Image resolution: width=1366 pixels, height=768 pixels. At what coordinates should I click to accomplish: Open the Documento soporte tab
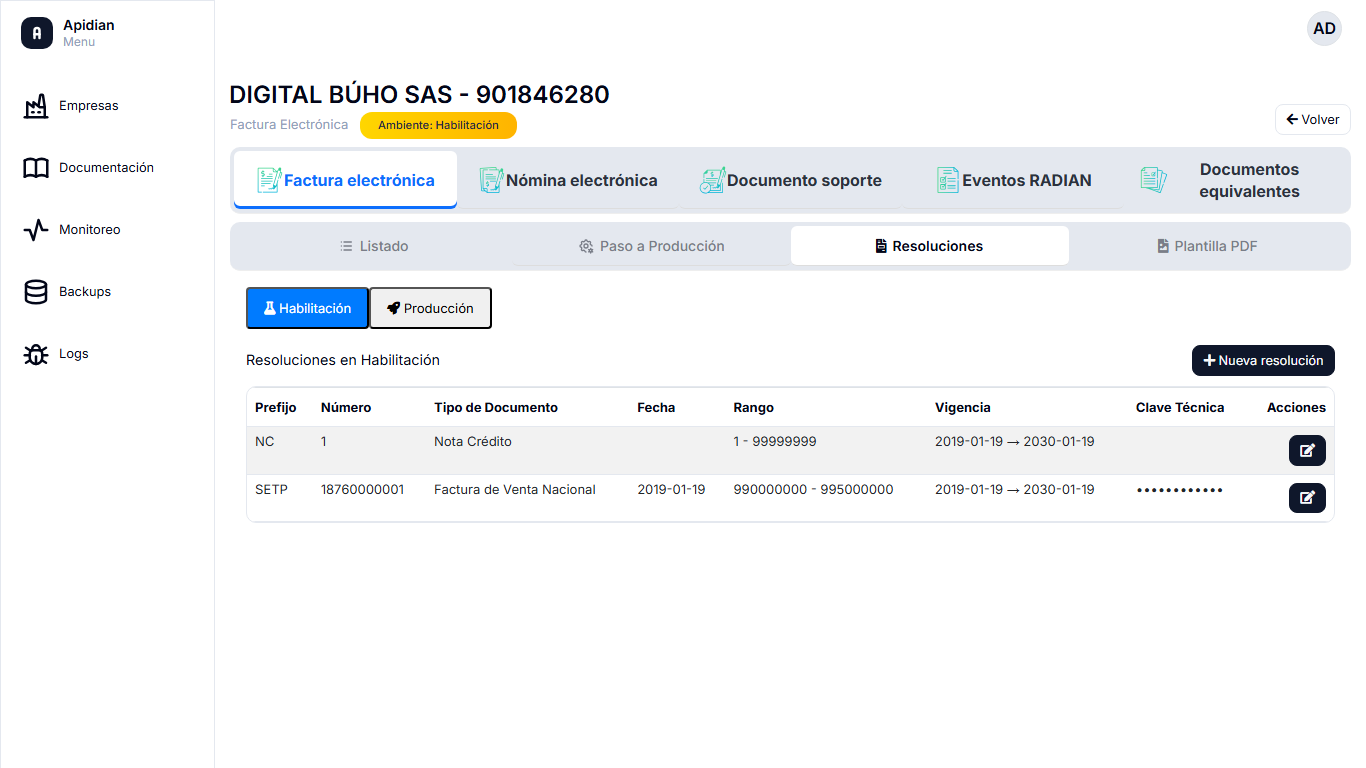791,180
